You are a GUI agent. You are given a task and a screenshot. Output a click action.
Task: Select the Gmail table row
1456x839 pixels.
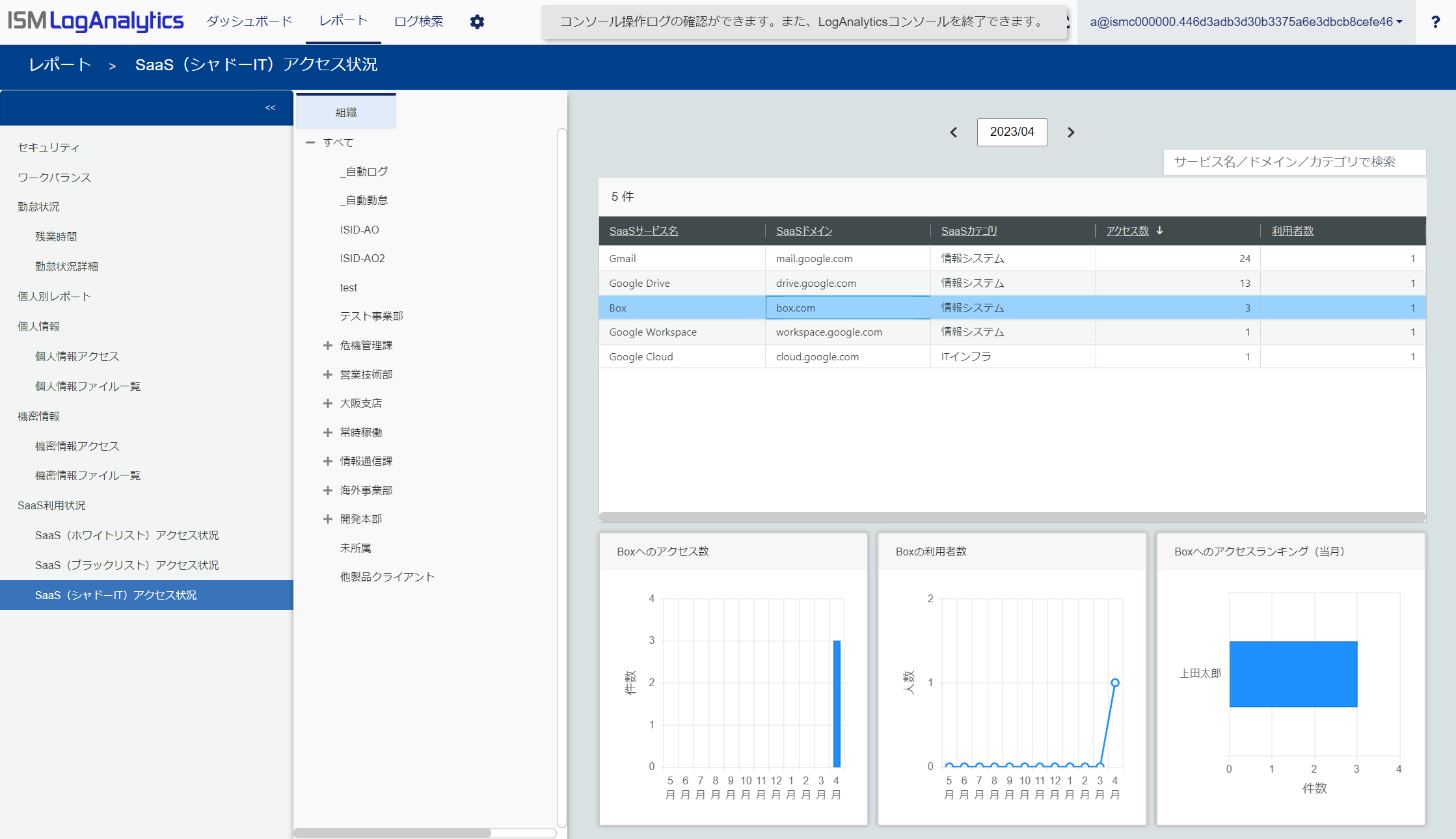pos(1012,258)
